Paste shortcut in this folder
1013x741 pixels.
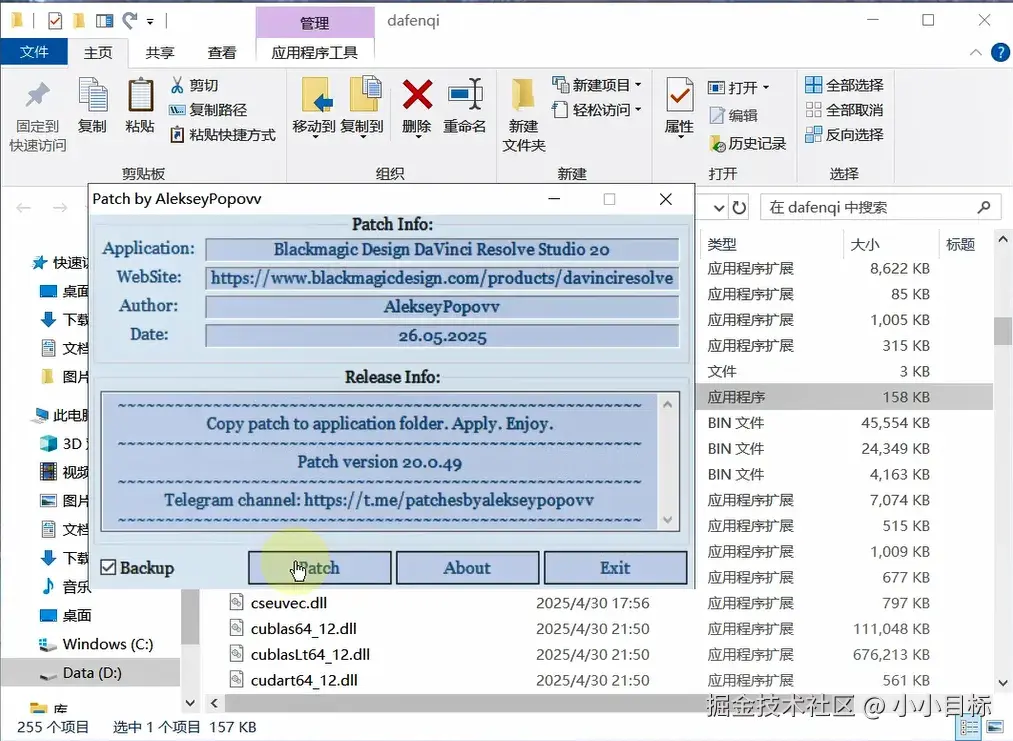222,135
